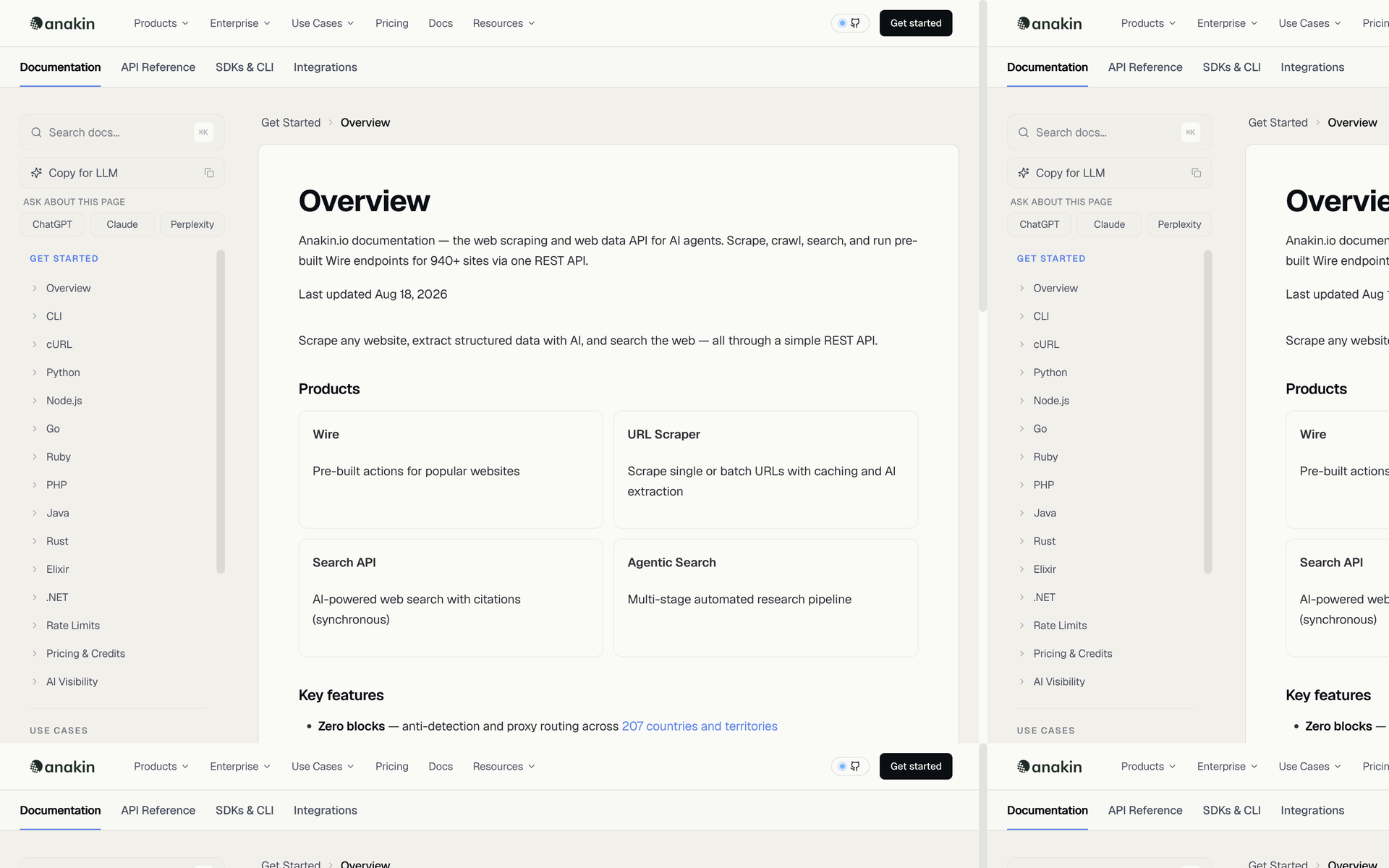Image resolution: width=1389 pixels, height=868 pixels.
Task: Switch to Integrations tab in the bottom-right page
Action: click(x=1312, y=810)
